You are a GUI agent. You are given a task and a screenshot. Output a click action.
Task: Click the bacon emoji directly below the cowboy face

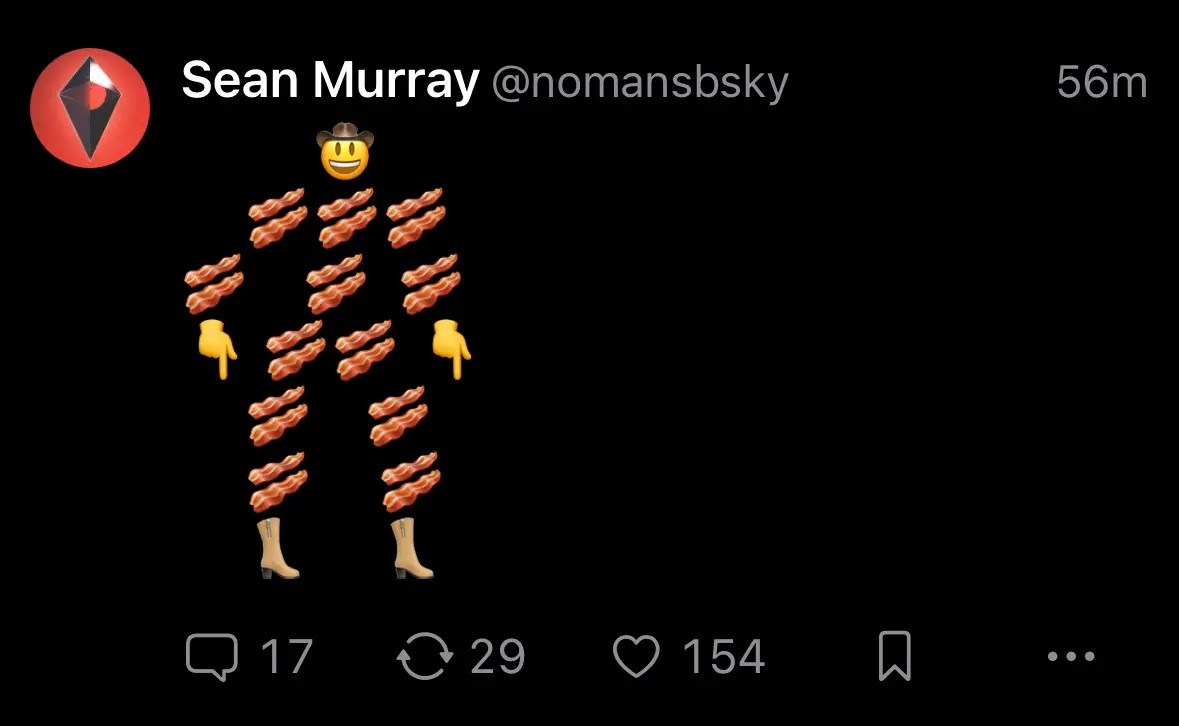(x=347, y=218)
